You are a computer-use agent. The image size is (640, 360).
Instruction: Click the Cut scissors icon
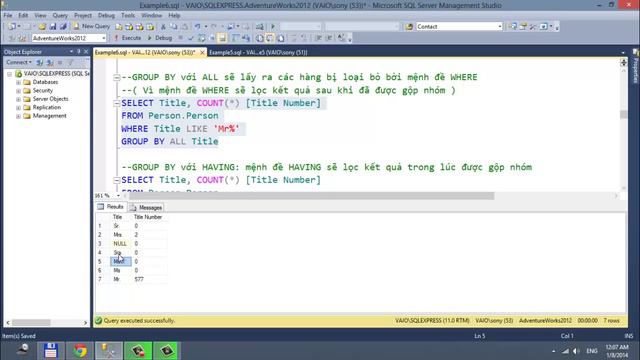click(x=163, y=27)
